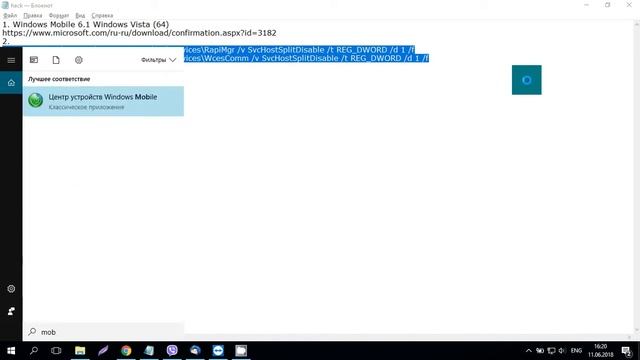The width and height of the screenshot is (640, 360).
Task: Open search sidebar settings gear
Action: point(11,289)
